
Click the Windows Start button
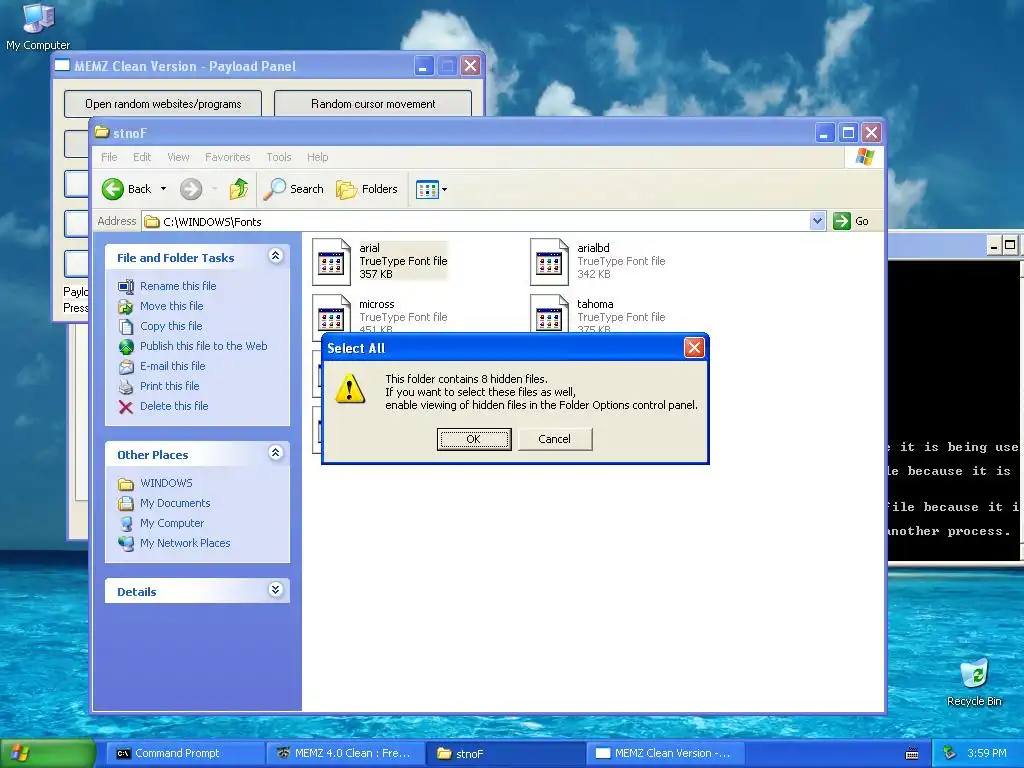click(47, 754)
